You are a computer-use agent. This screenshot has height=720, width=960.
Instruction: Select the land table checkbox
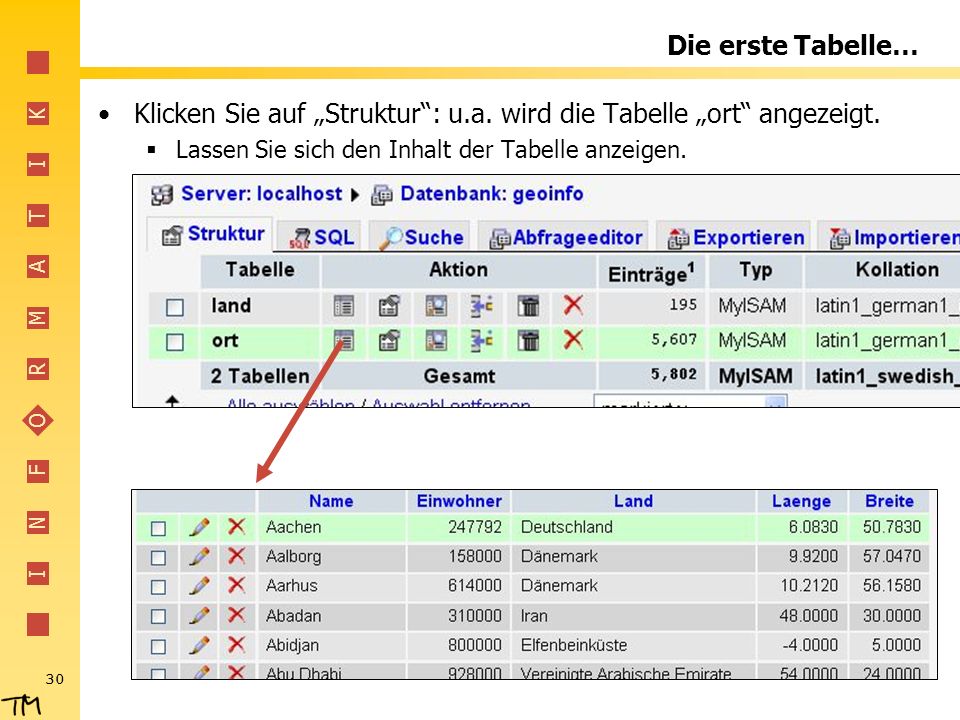click(175, 307)
